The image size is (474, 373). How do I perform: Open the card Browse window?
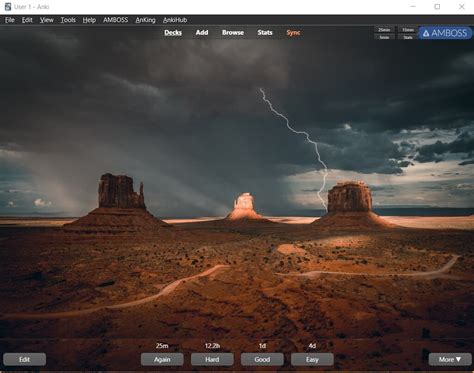233,32
